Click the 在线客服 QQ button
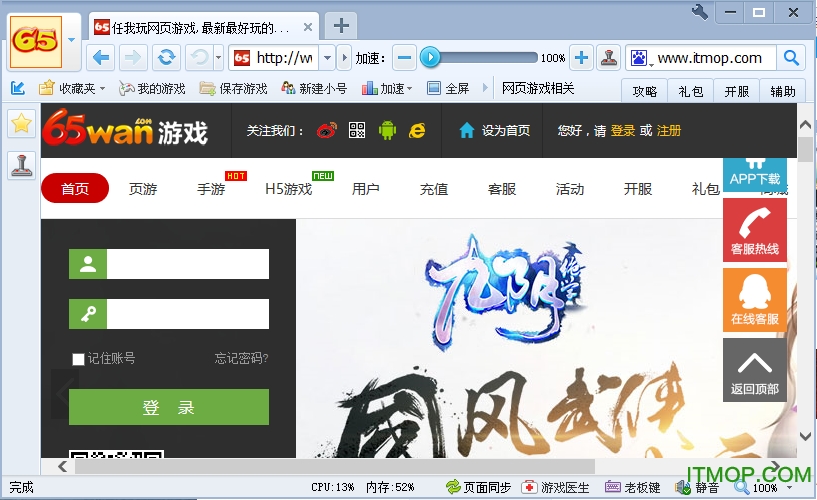 [754, 300]
